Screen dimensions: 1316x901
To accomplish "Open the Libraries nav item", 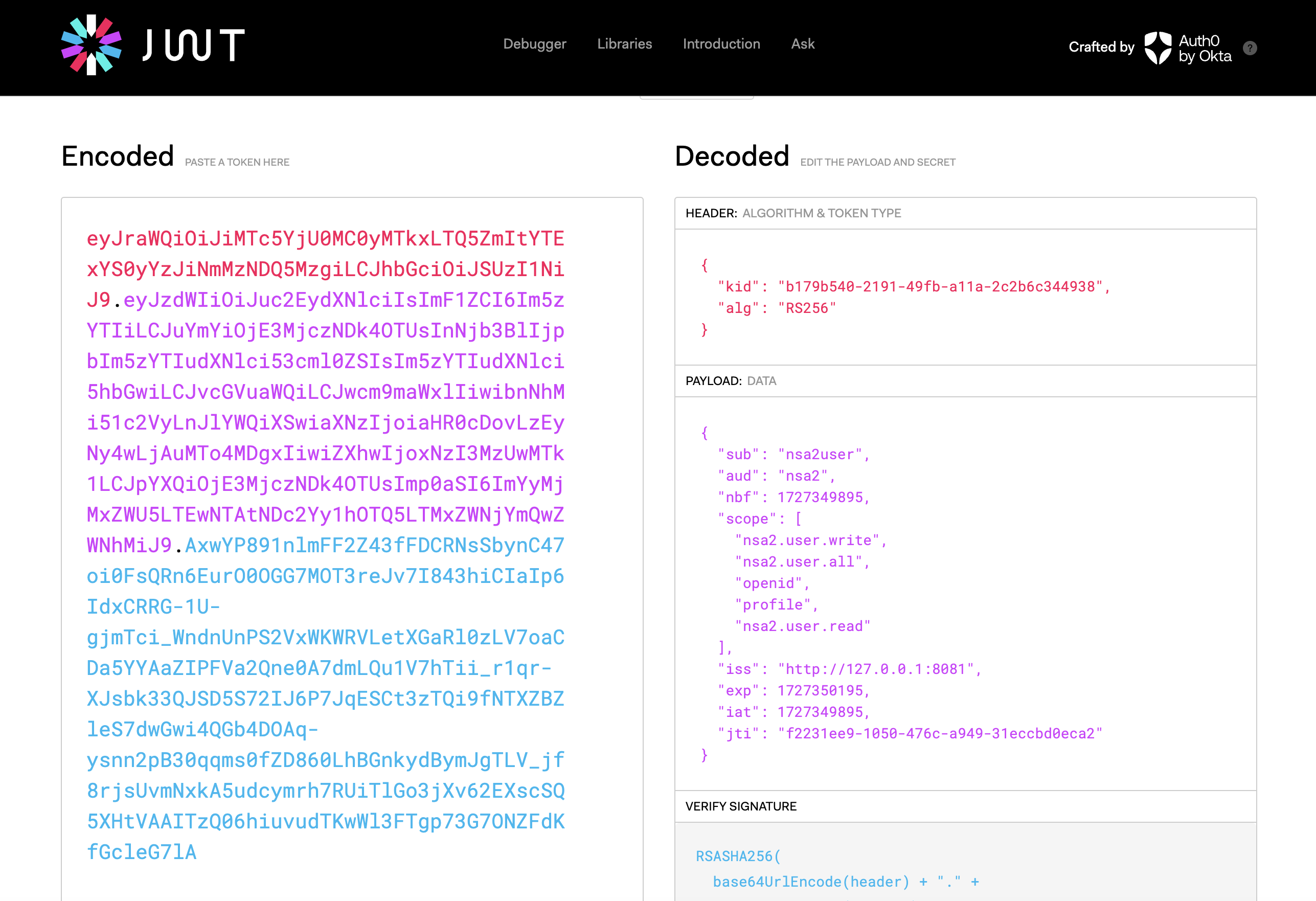I will point(625,43).
